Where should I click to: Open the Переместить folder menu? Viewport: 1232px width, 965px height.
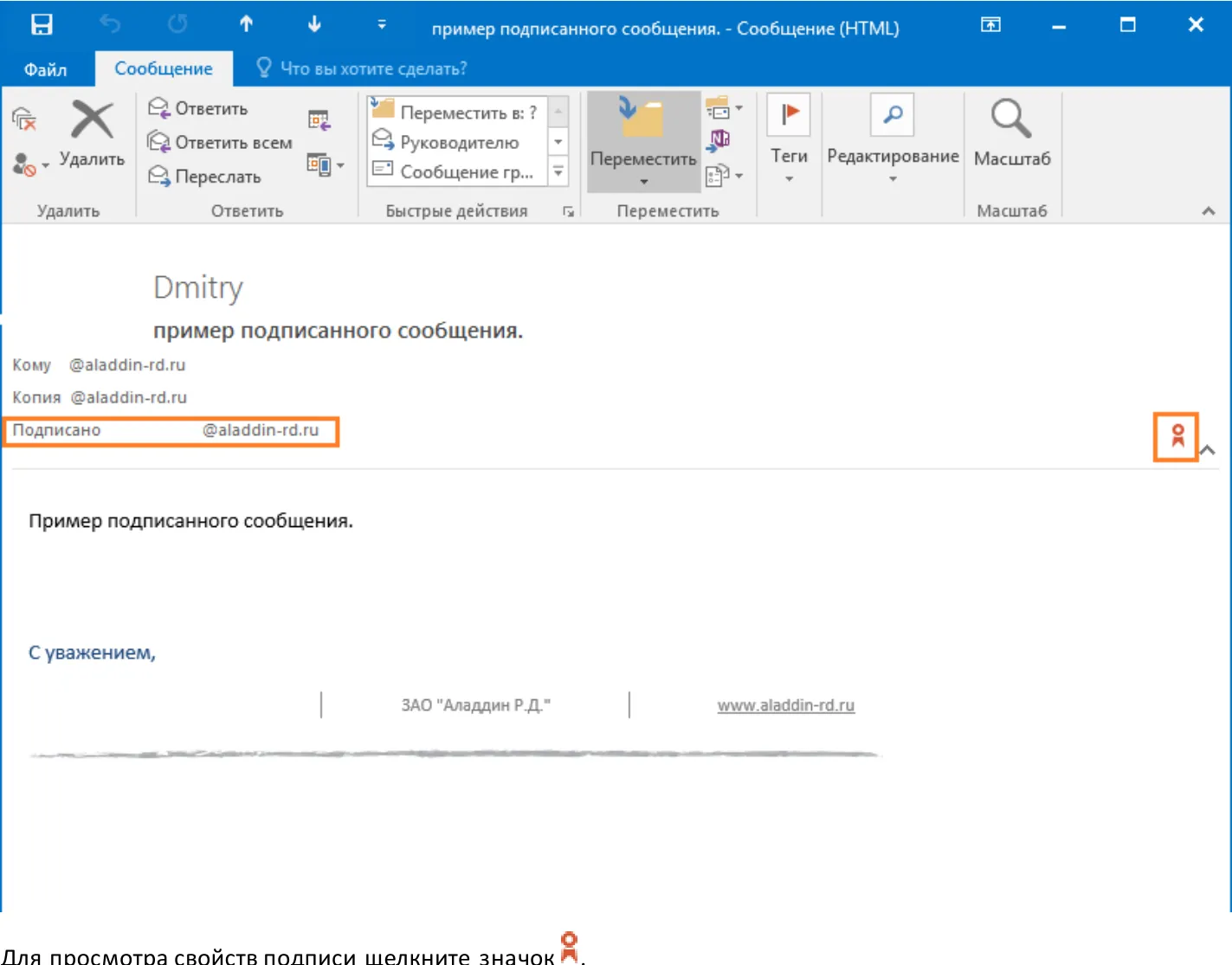(643, 142)
